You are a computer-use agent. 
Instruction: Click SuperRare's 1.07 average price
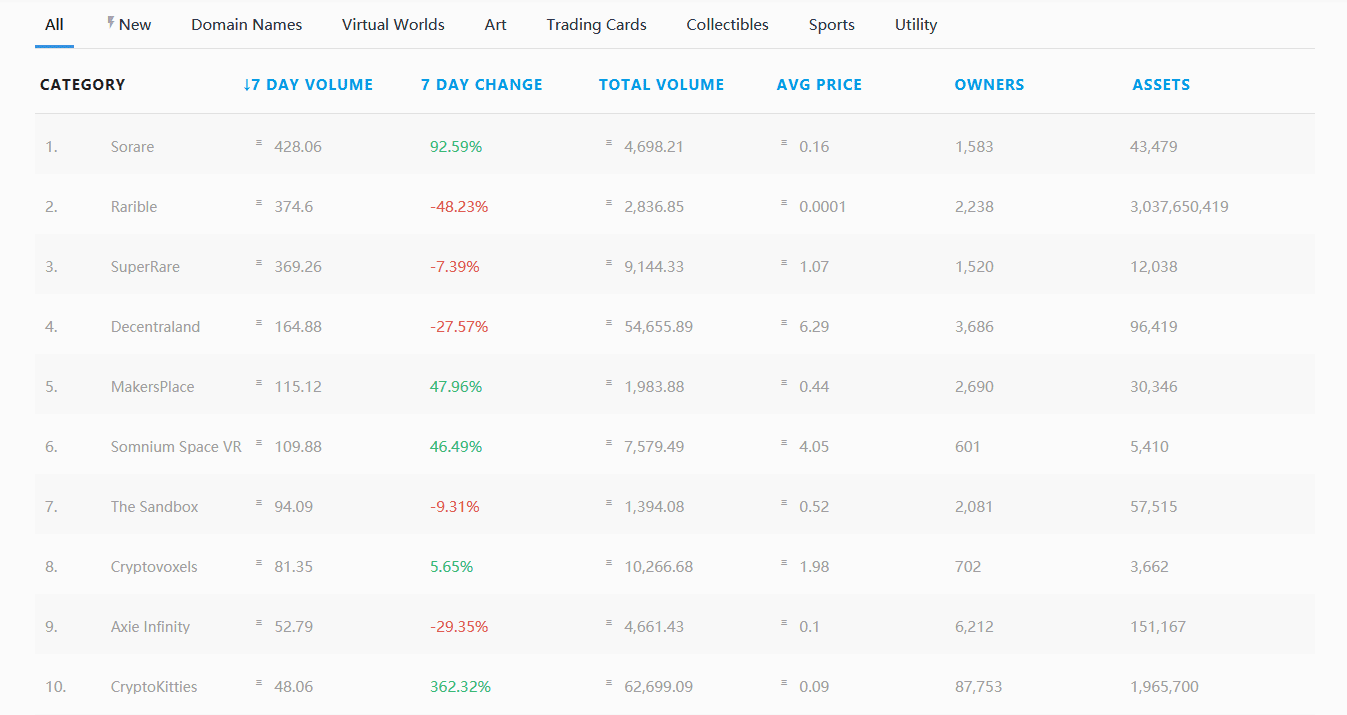[814, 266]
